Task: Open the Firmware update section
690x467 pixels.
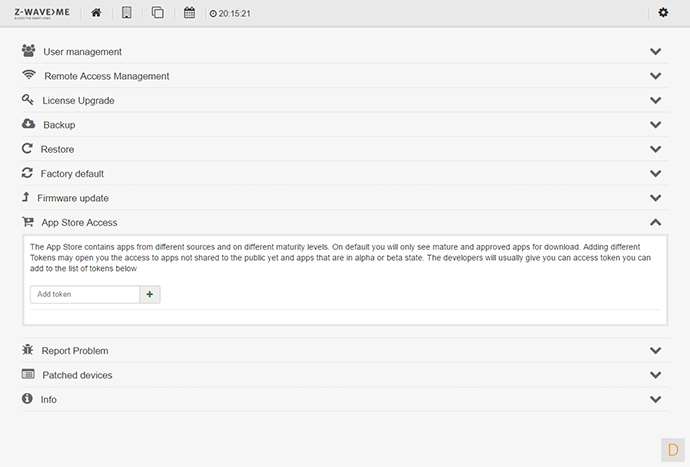Action: 73,198
